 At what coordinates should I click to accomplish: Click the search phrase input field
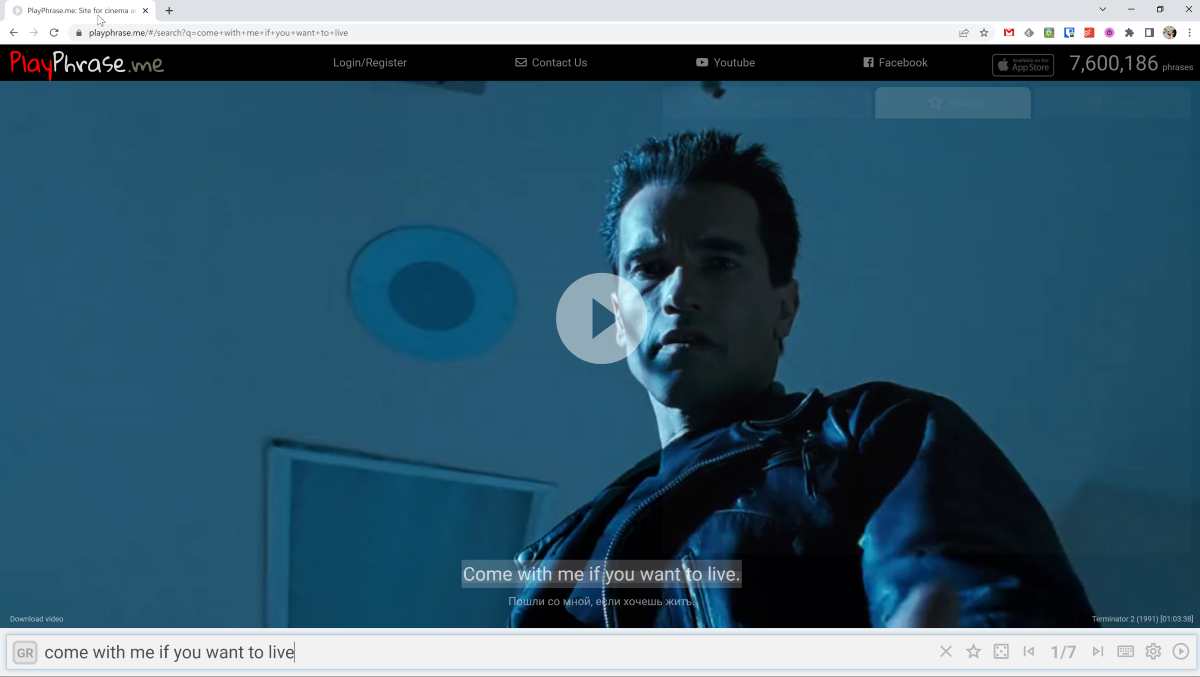[485, 653]
